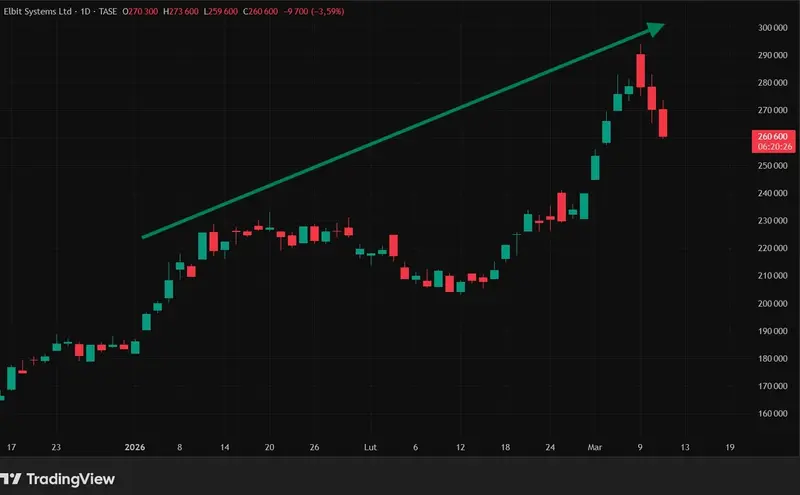Click the Lut month marker on time axis

pos(370,447)
